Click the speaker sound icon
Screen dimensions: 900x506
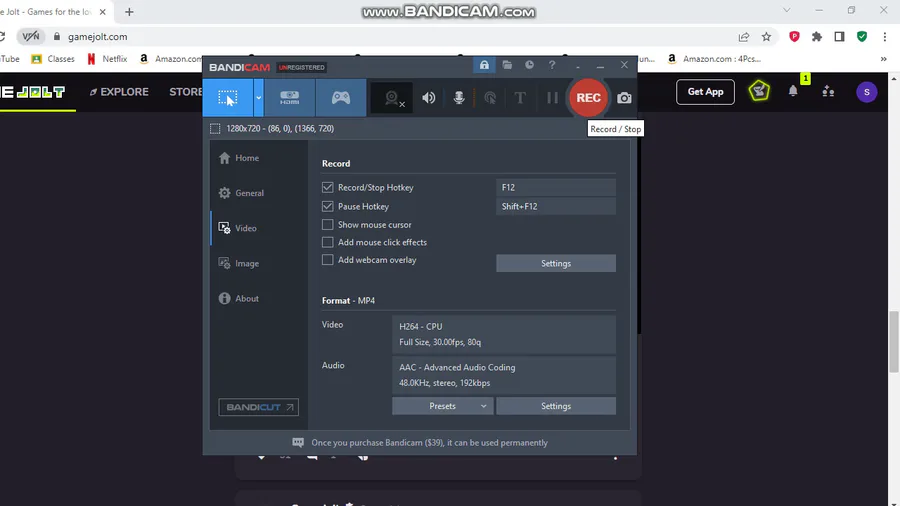(429, 98)
